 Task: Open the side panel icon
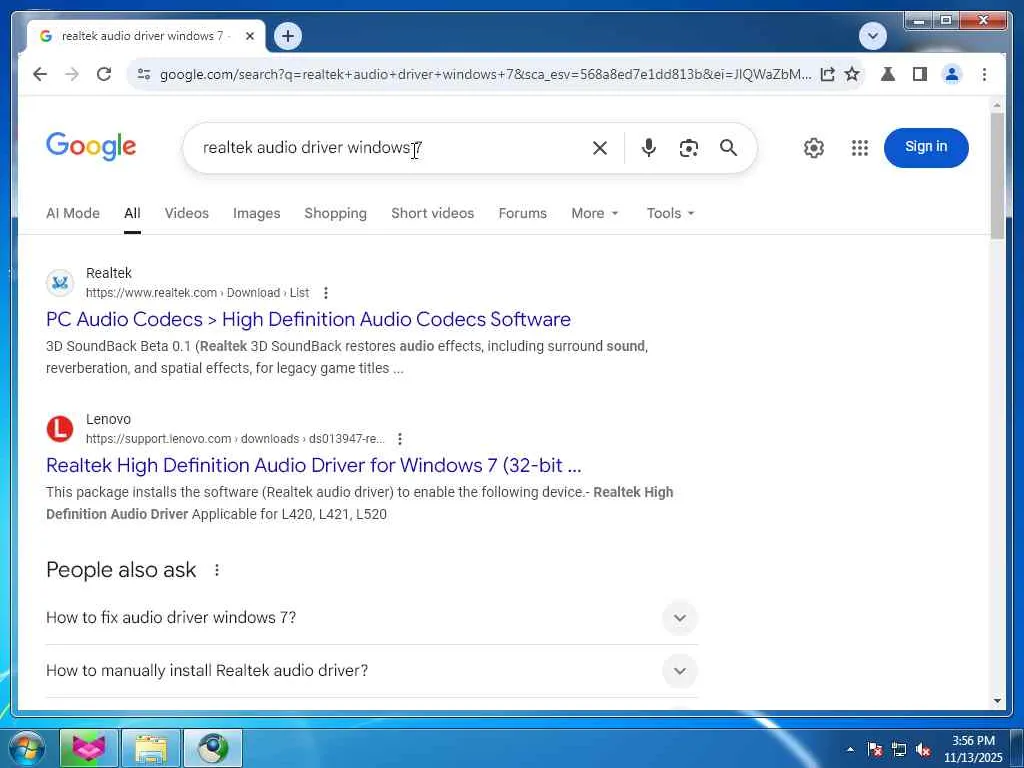tap(920, 74)
